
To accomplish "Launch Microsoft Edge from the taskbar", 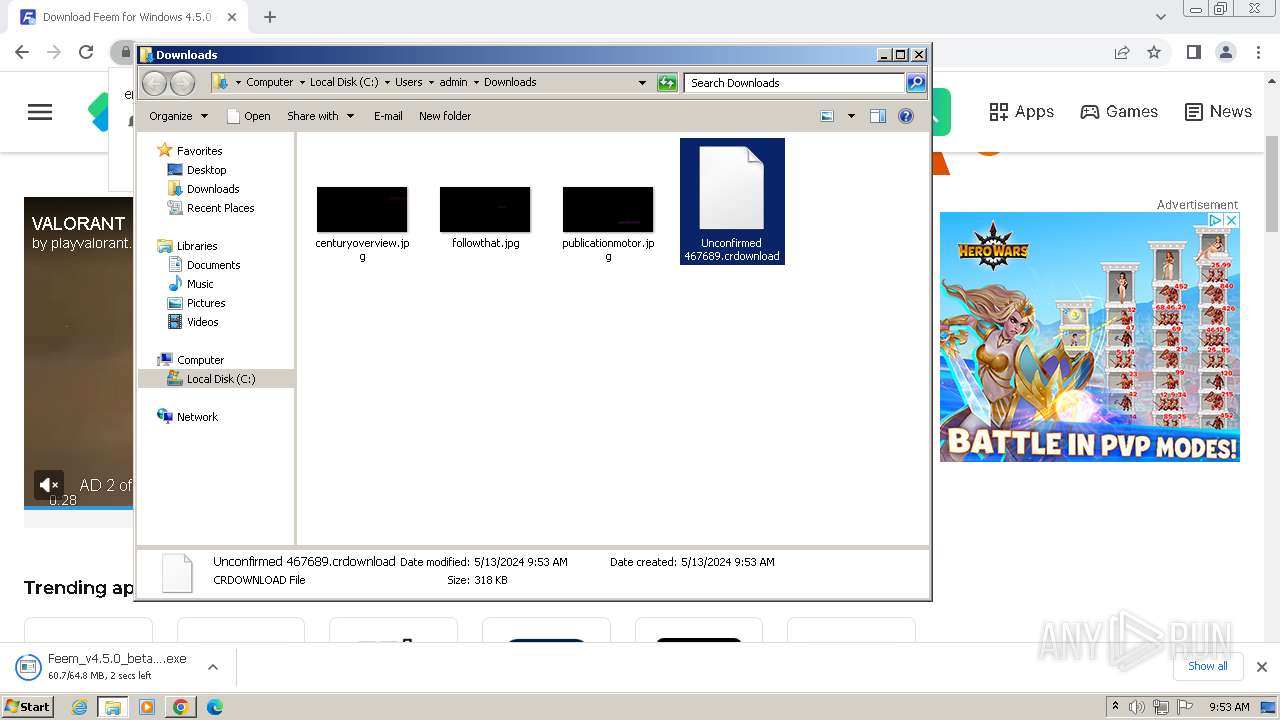I will pos(214,707).
